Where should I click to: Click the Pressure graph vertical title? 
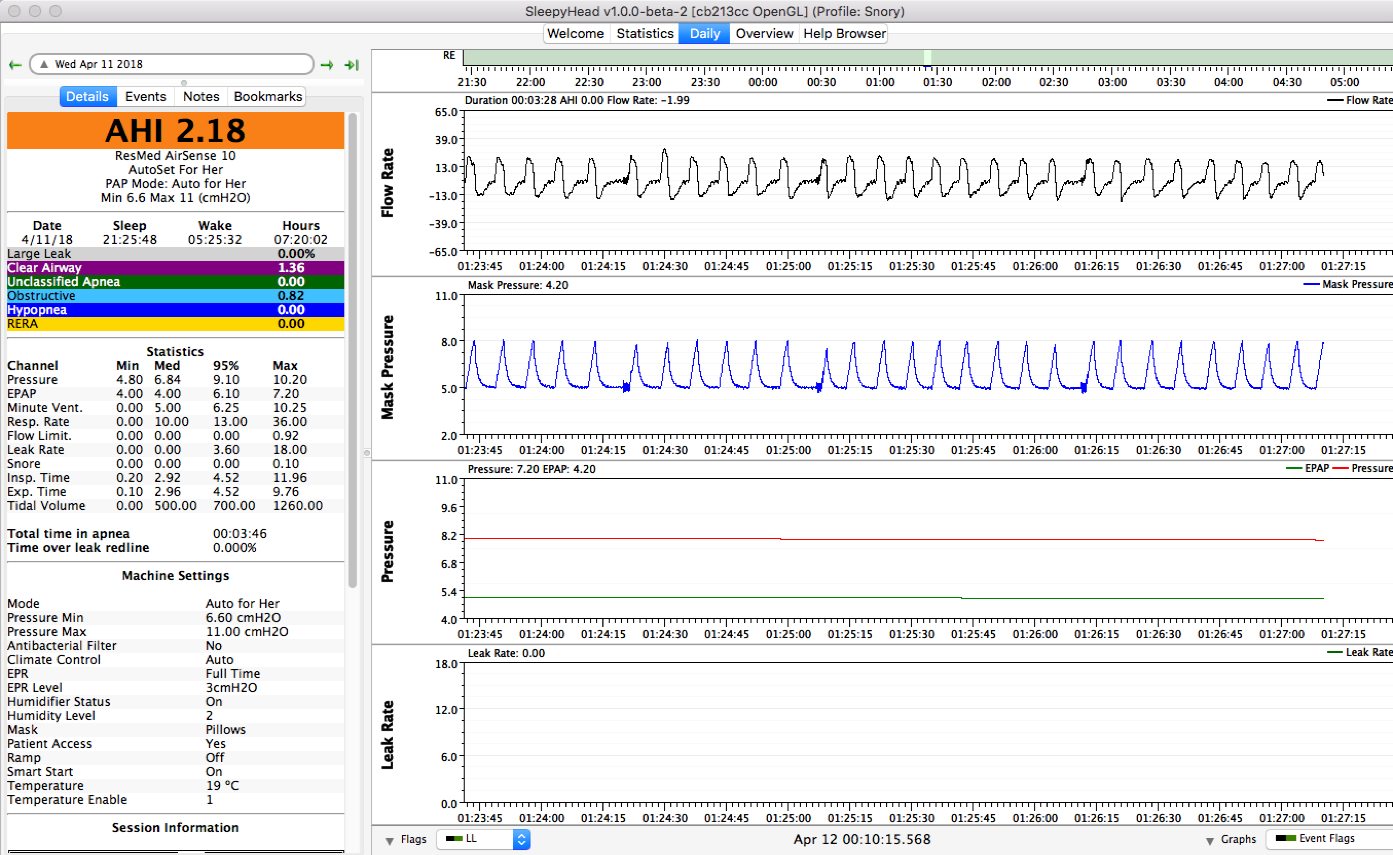388,551
